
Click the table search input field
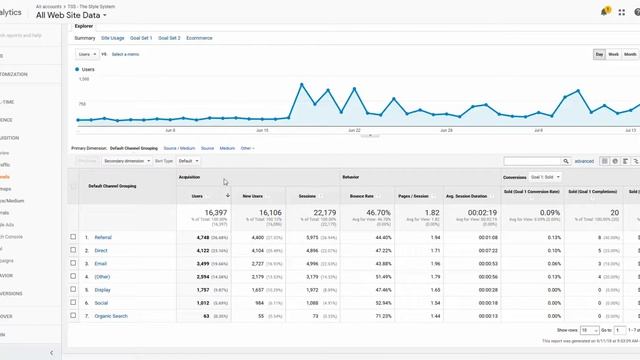(532, 161)
